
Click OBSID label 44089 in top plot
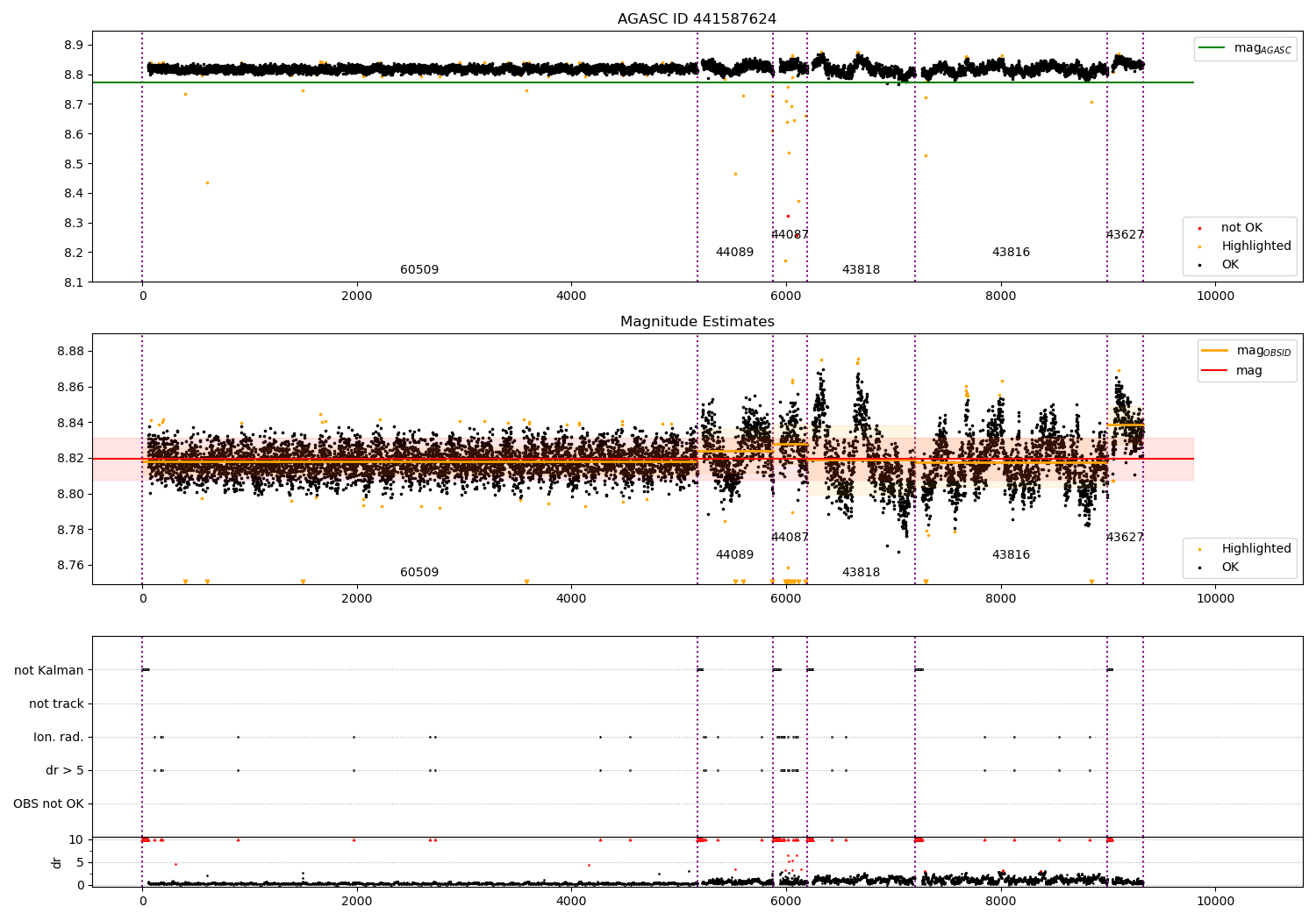tap(734, 253)
